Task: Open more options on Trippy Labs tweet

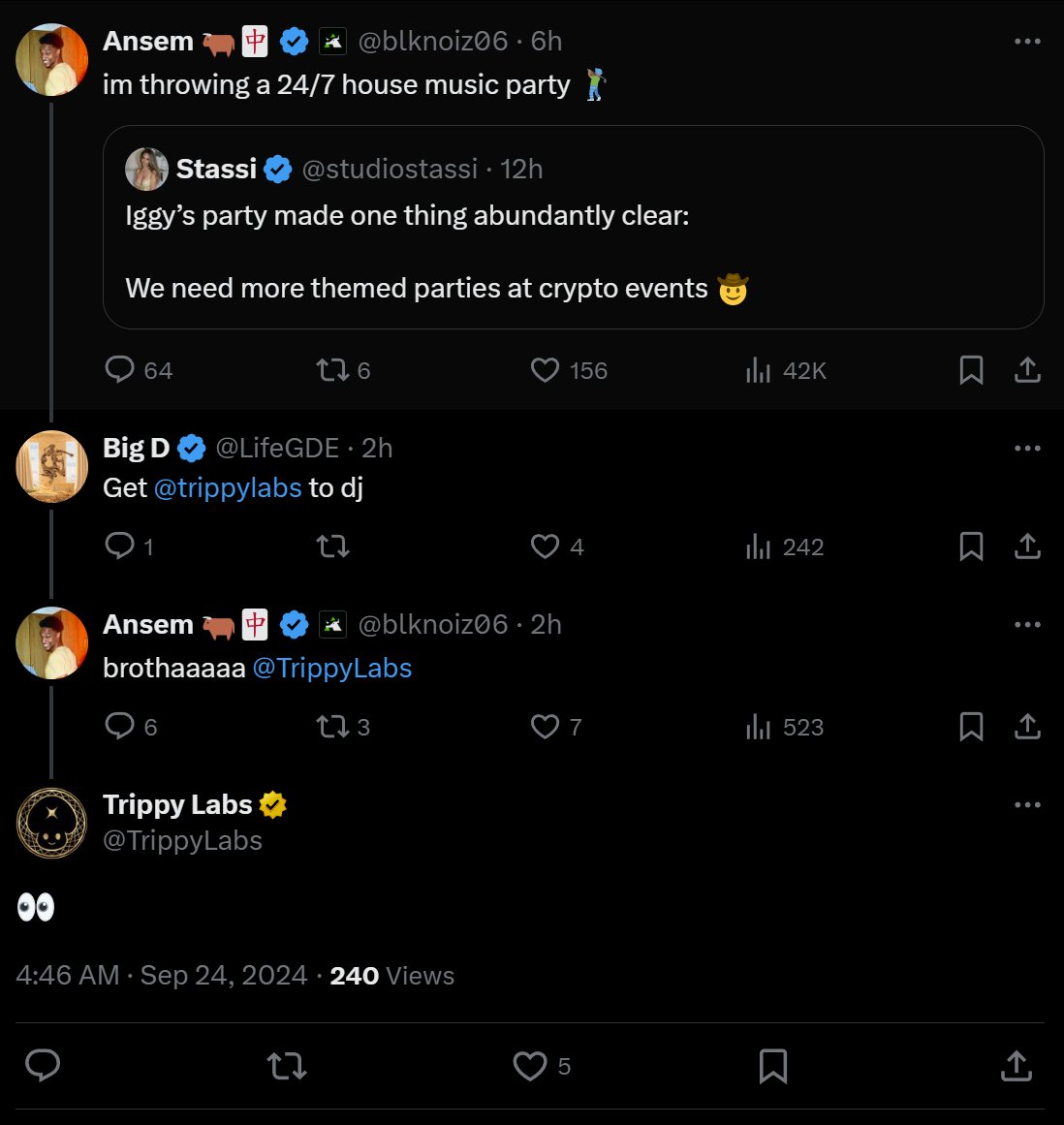Action: [x=1027, y=805]
